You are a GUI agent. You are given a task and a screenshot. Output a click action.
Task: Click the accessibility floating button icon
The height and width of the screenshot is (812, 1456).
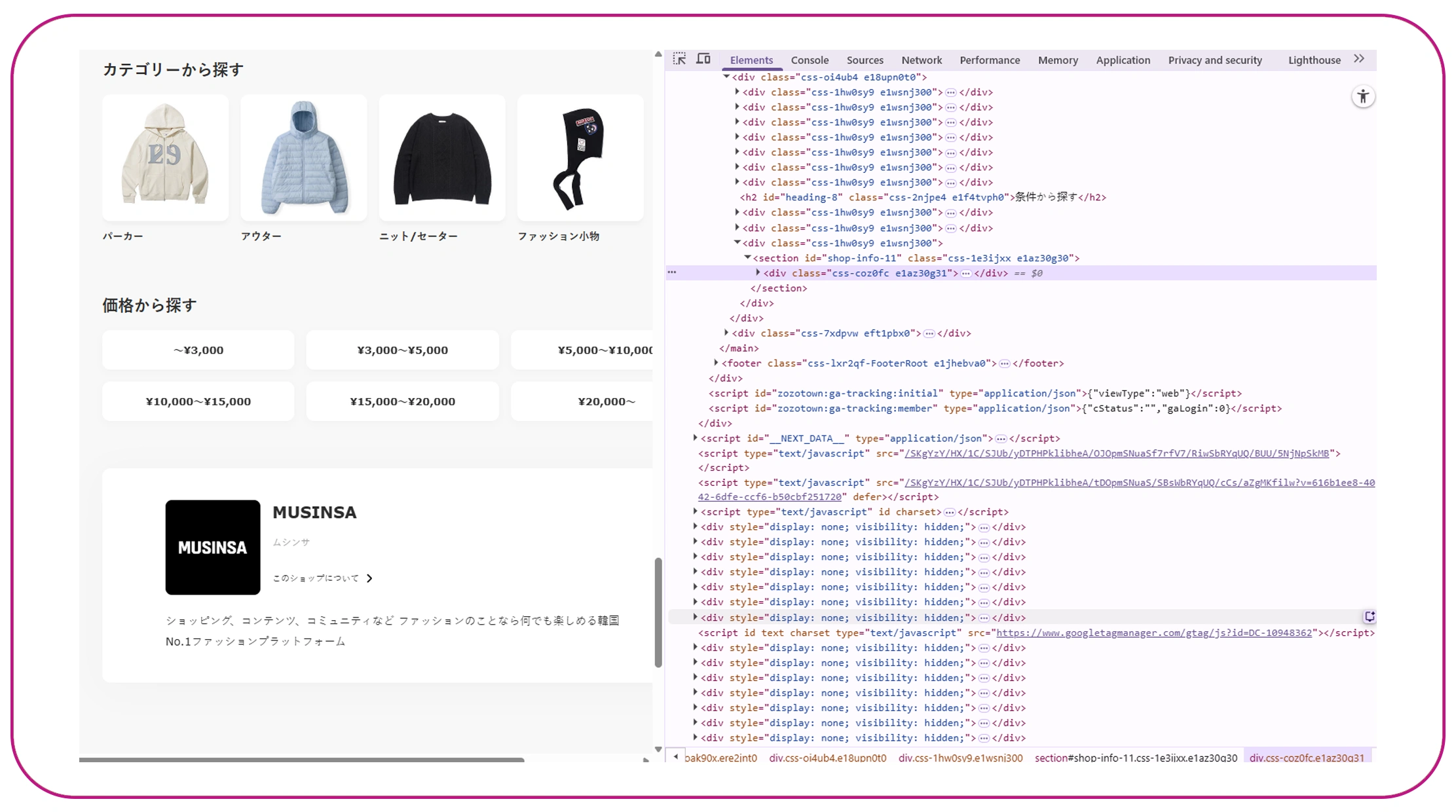(1363, 97)
